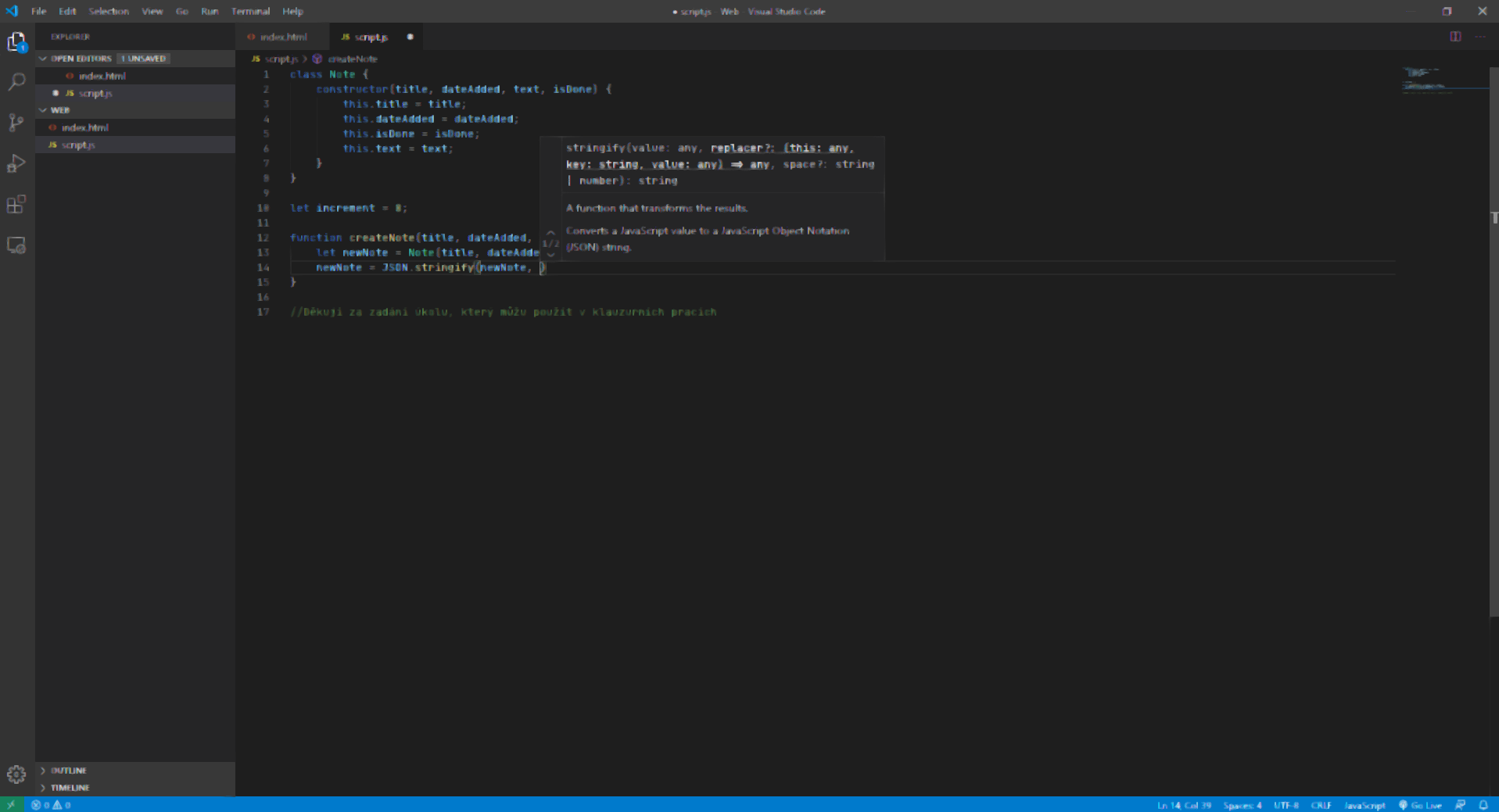Open the Explorer view in activity bar
The width and height of the screenshot is (1499, 812).
pyautogui.click(x=16, y=41)
